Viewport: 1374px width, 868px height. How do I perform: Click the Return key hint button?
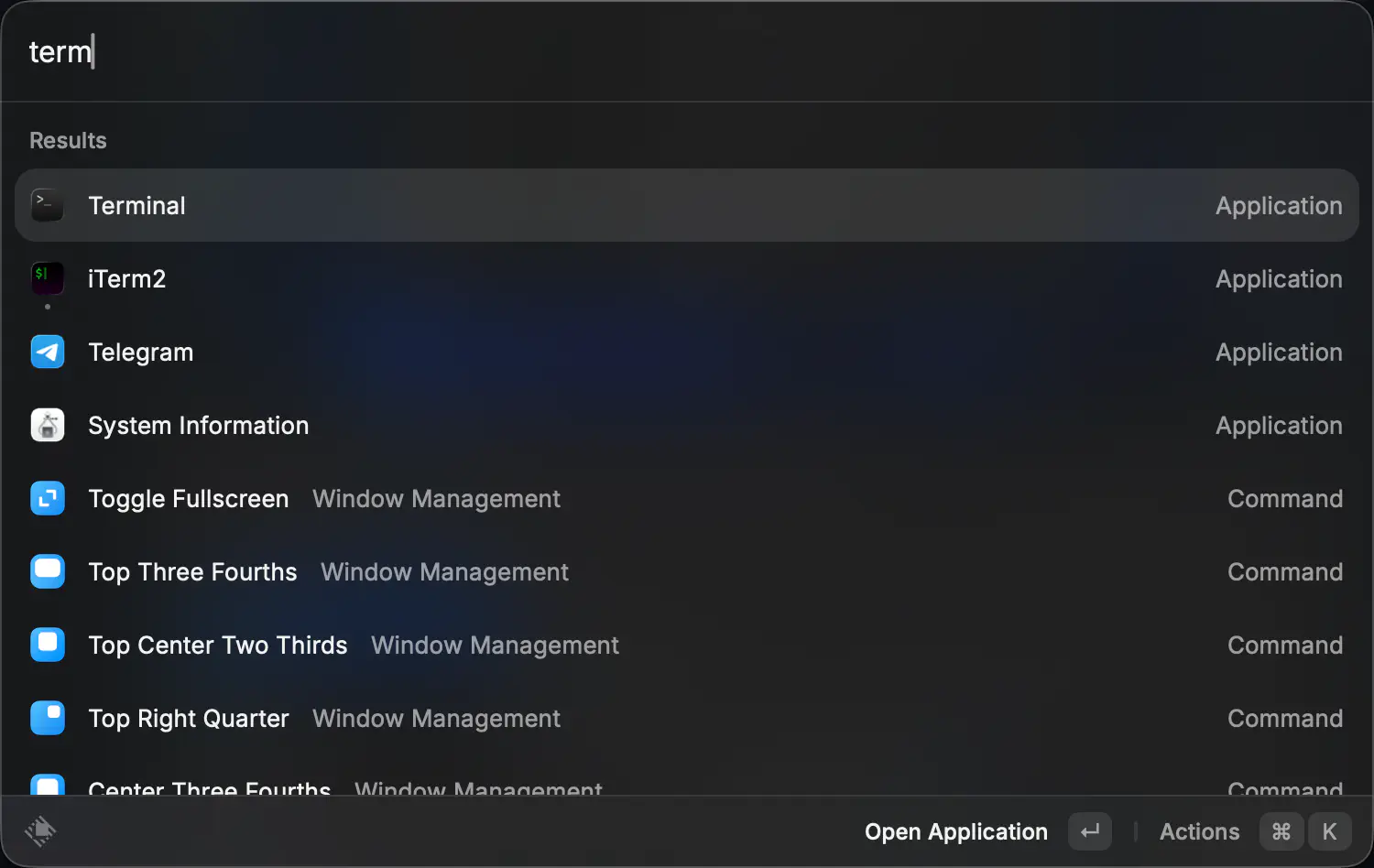(1089, 831)
